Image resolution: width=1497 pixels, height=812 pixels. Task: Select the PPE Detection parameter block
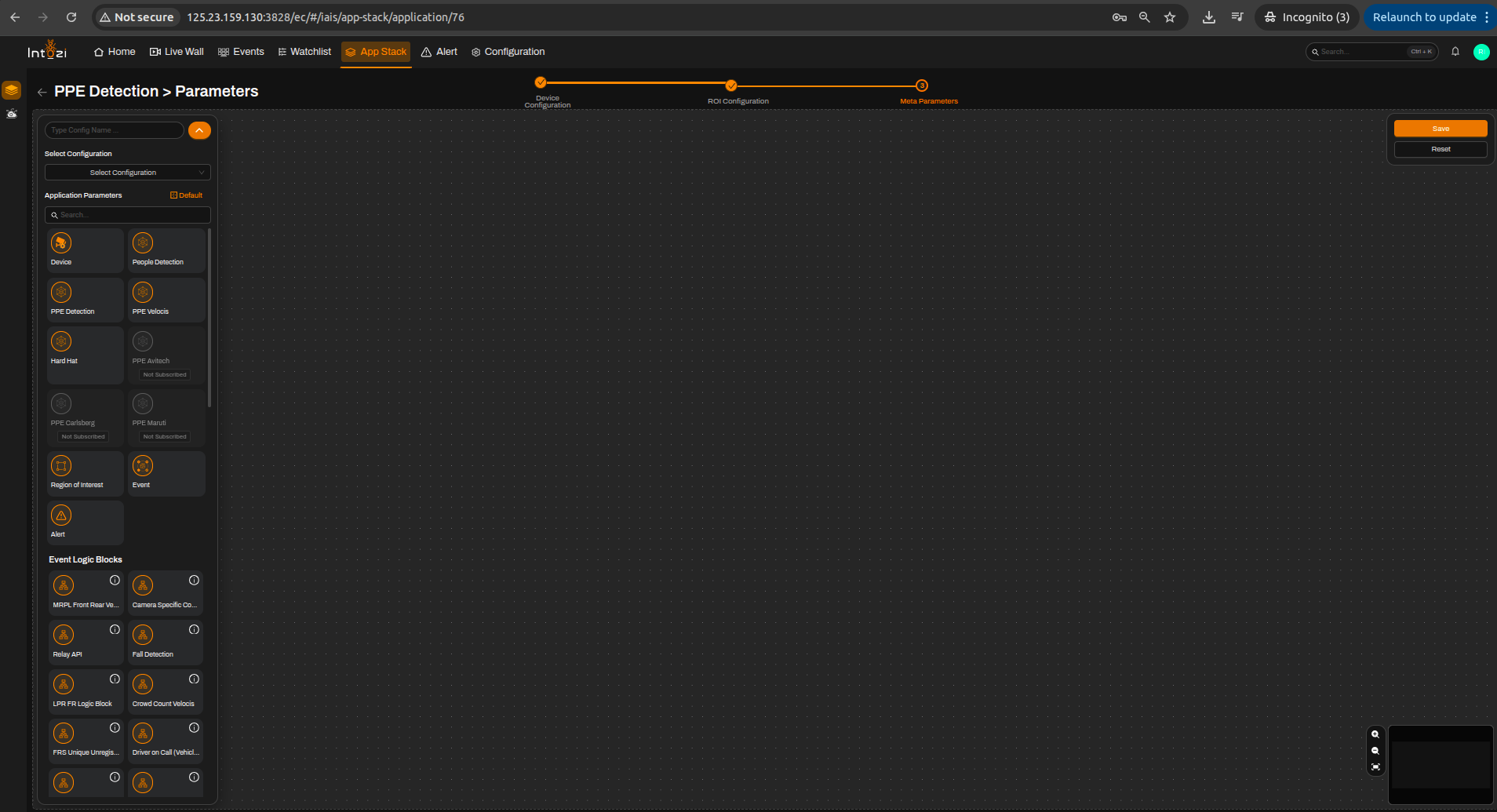[x=85, y=300]
